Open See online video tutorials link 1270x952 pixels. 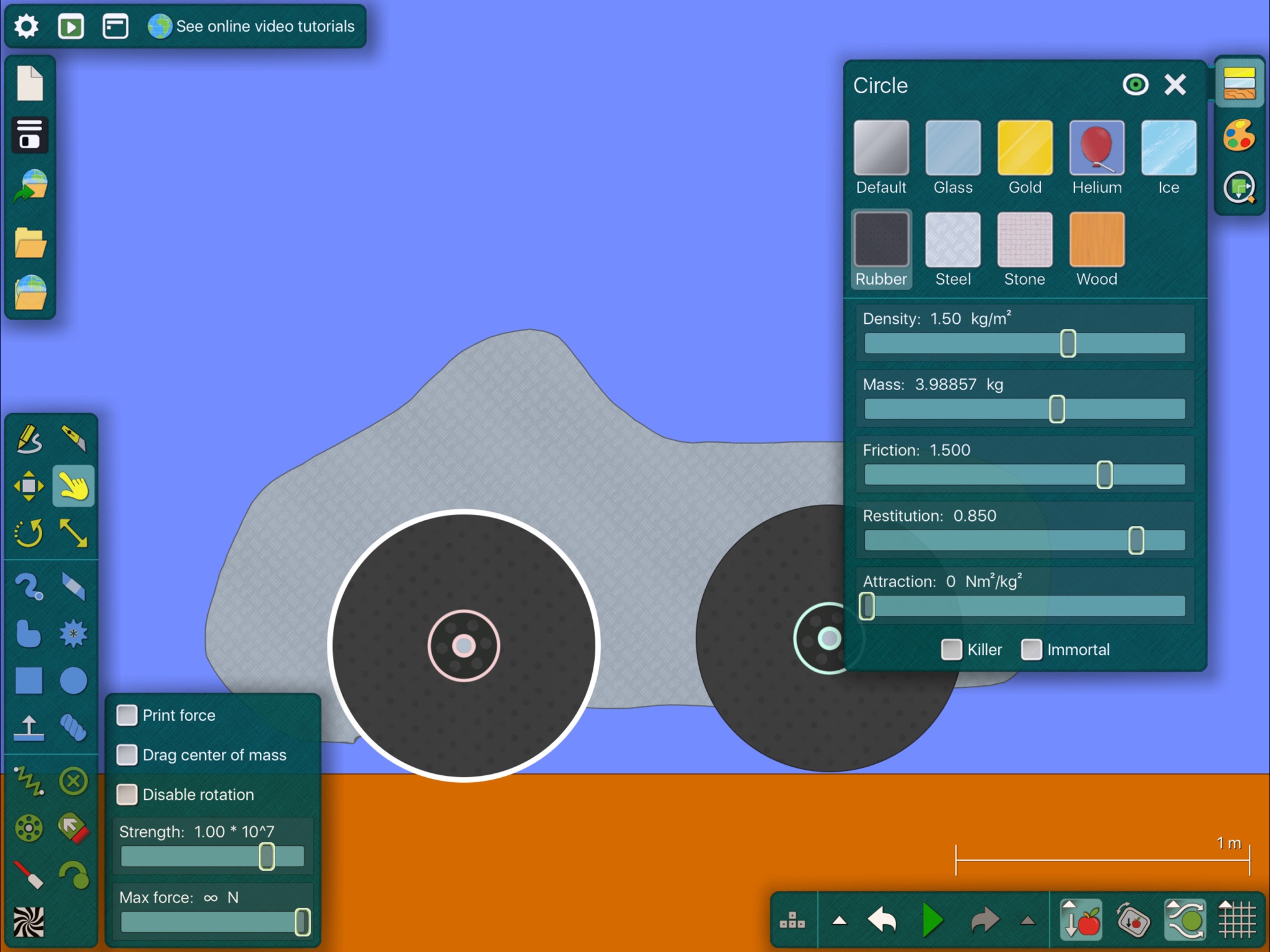[251, 27]
